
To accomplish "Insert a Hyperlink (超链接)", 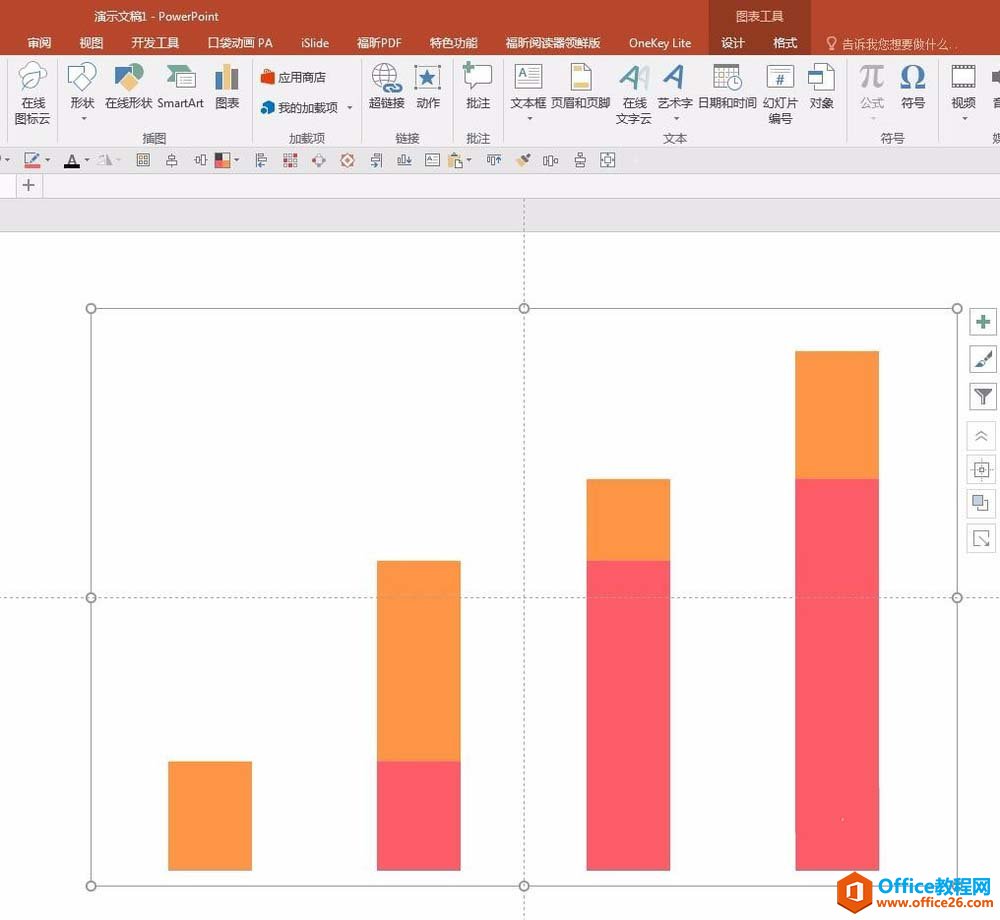I will (x=386, y=86).
